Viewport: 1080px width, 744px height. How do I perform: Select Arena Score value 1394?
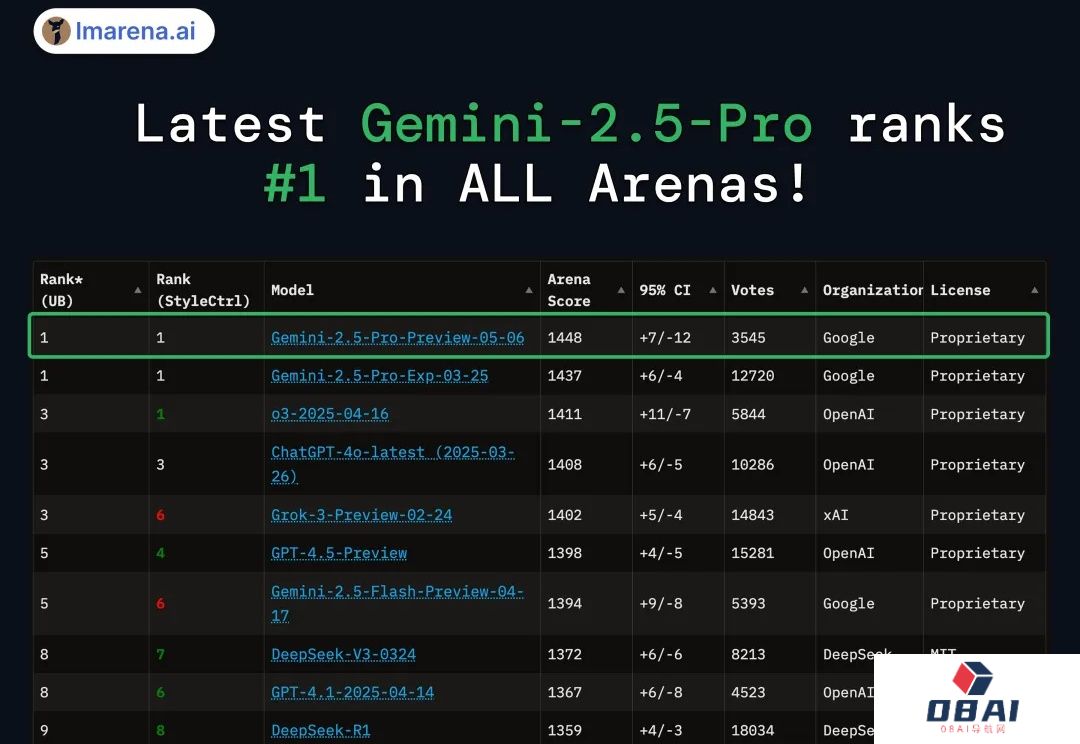click(x=565, y=603)
